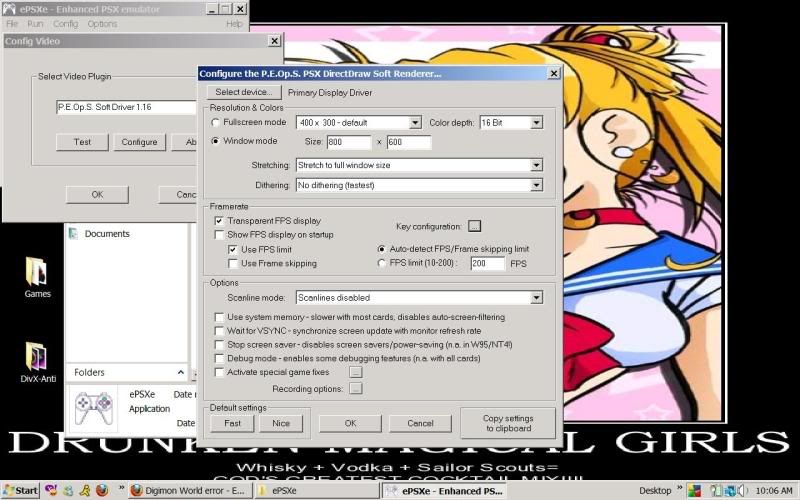Viewport: 800px width, 500px height.
Task: Click Configure button in Config Video
Action: click(139, 142)
